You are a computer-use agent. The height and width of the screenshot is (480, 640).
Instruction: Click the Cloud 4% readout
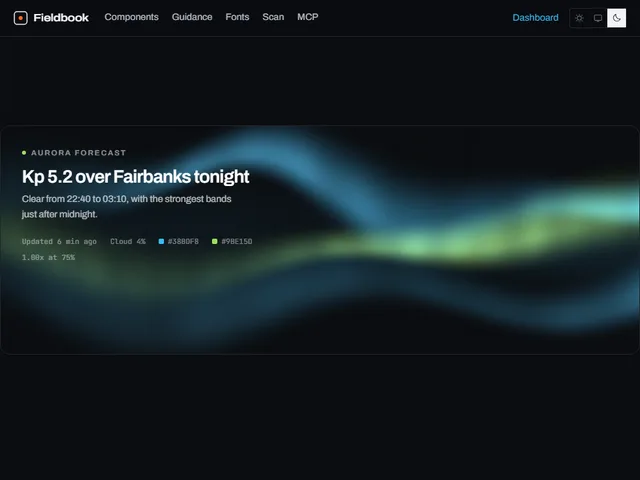[128, 242]
